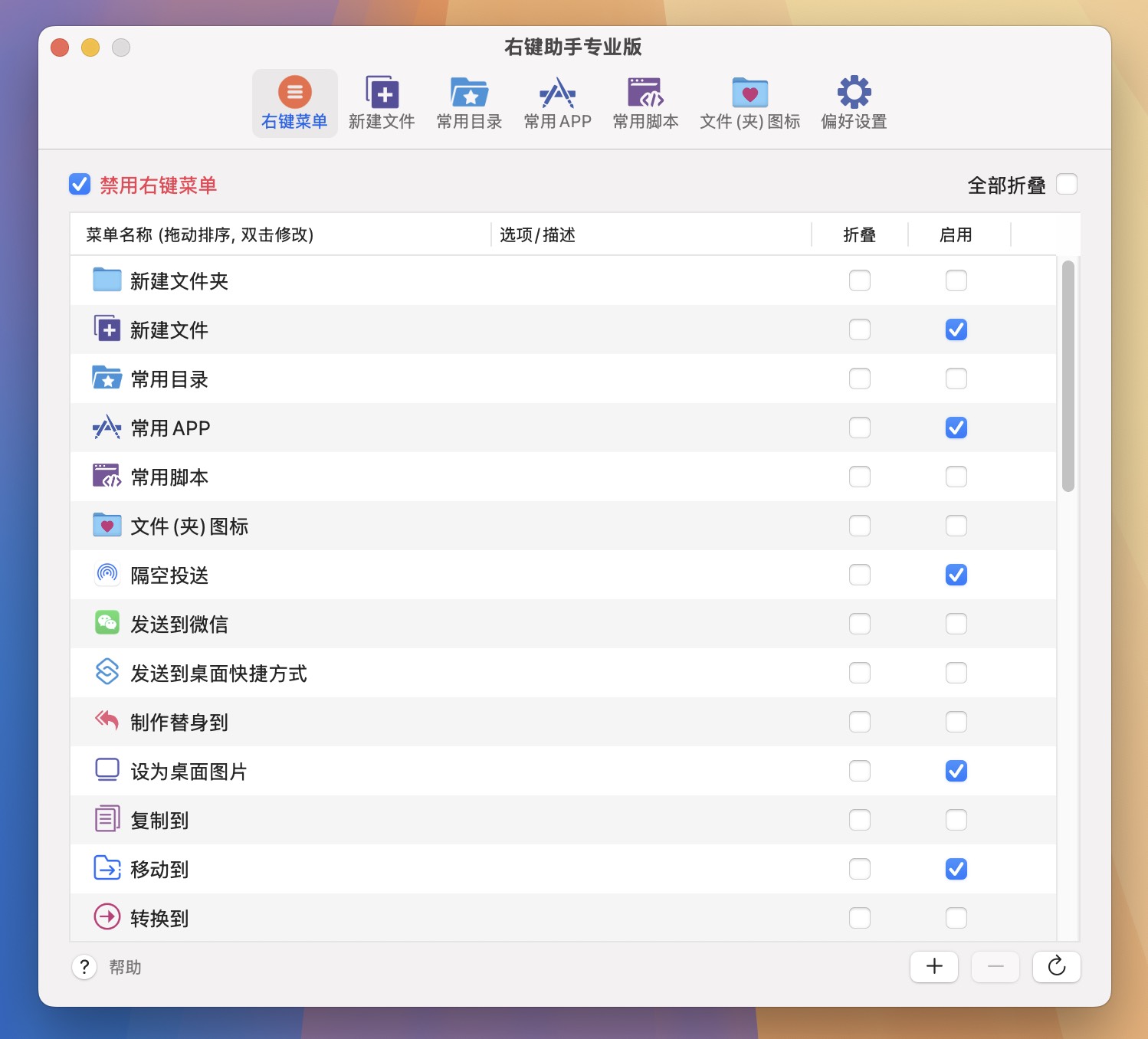Select the 常用脚本 toolbar icon
This screenshot has width=1148, height=1039.
click(646, 102)
